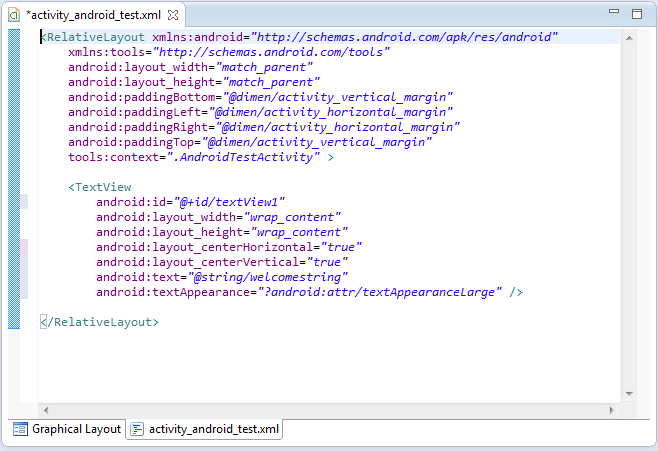658x451 pixels.
Task: Switch to the Graphical Layout tab
Action: (x=67, y=429)
